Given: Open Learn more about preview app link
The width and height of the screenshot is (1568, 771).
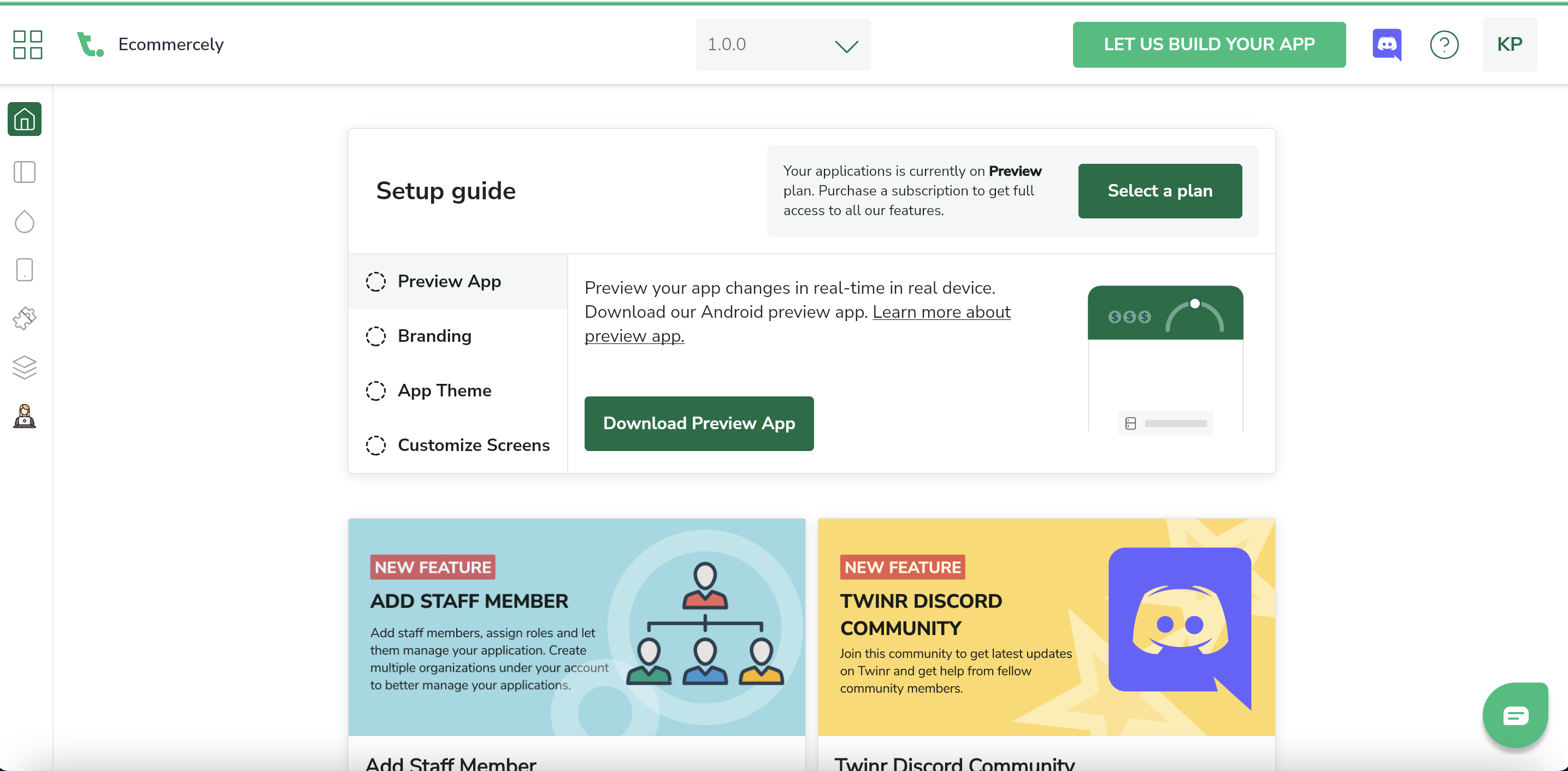Looking at the screenshot, I should tap(941, 312).
